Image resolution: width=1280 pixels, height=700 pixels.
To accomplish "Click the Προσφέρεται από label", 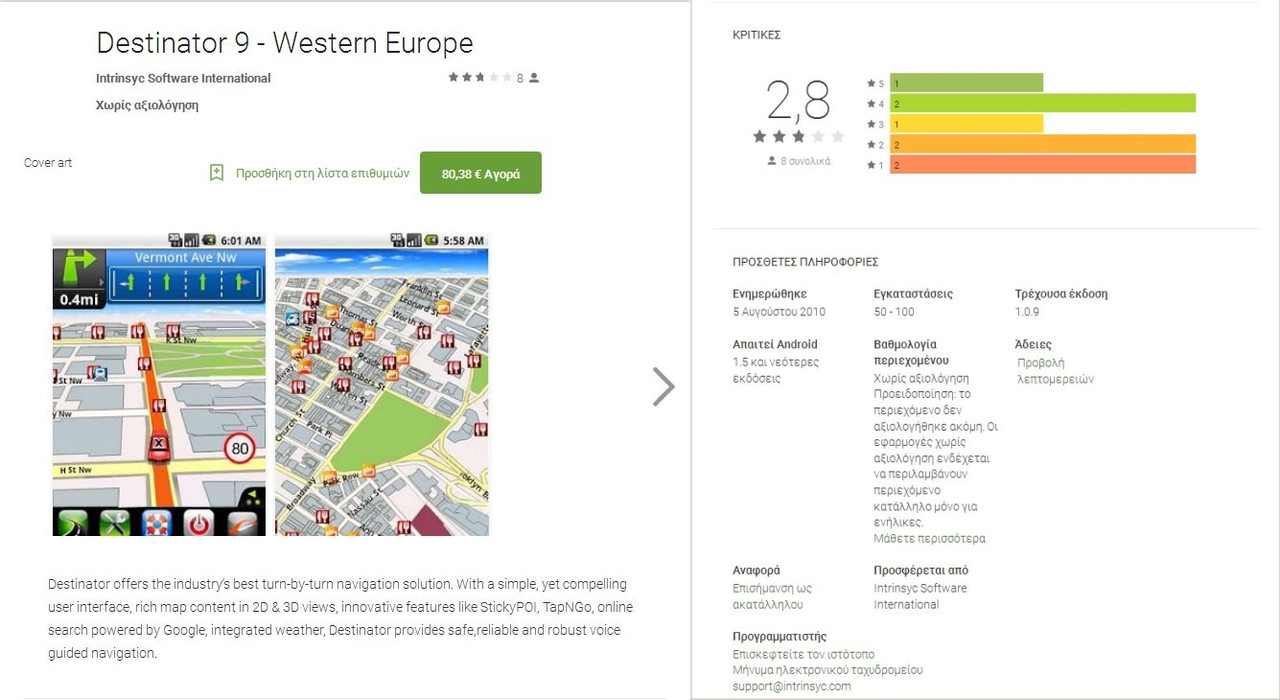I will tap(921, 570).
